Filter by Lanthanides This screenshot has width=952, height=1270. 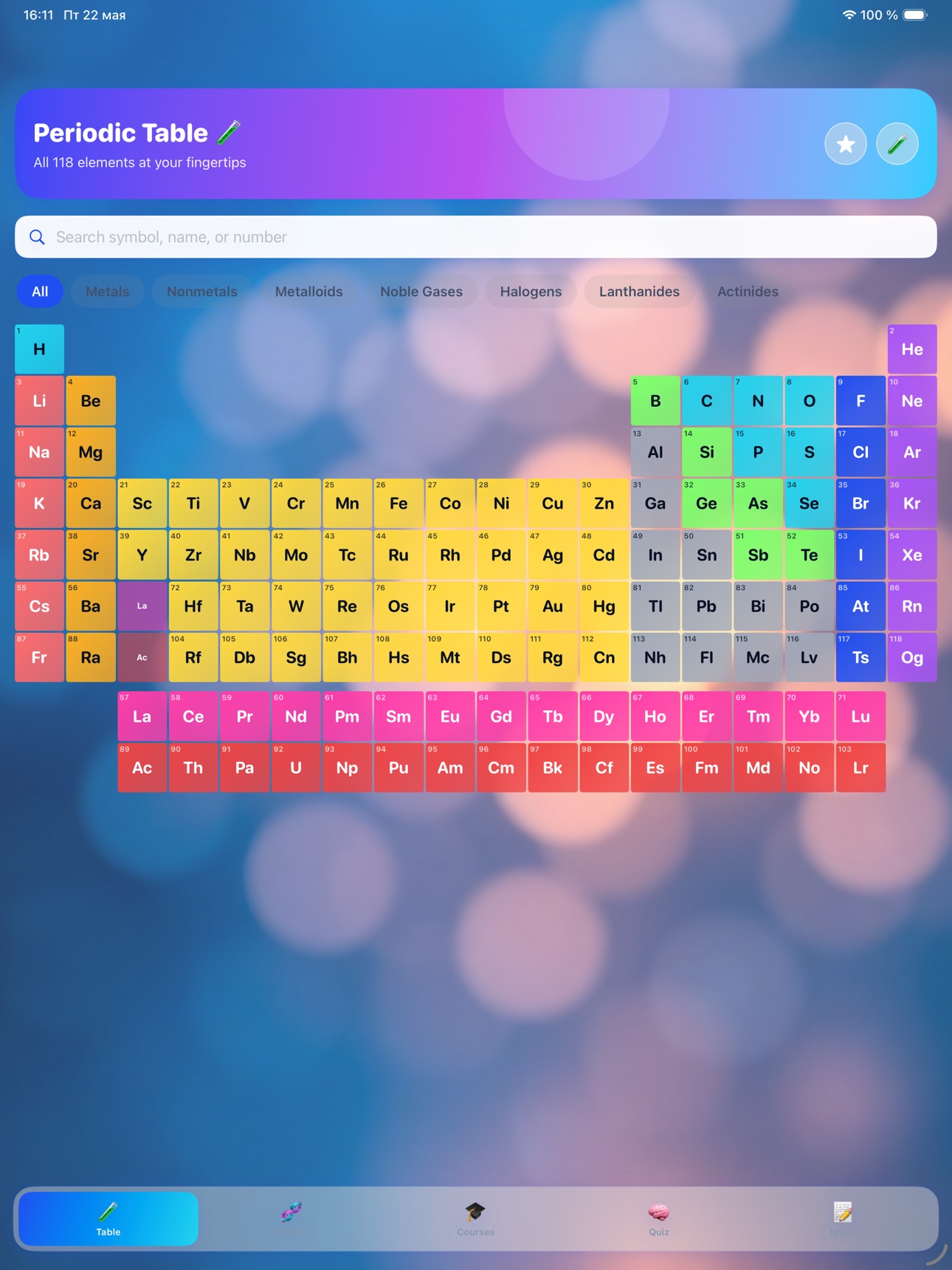(x=639, y=292)
